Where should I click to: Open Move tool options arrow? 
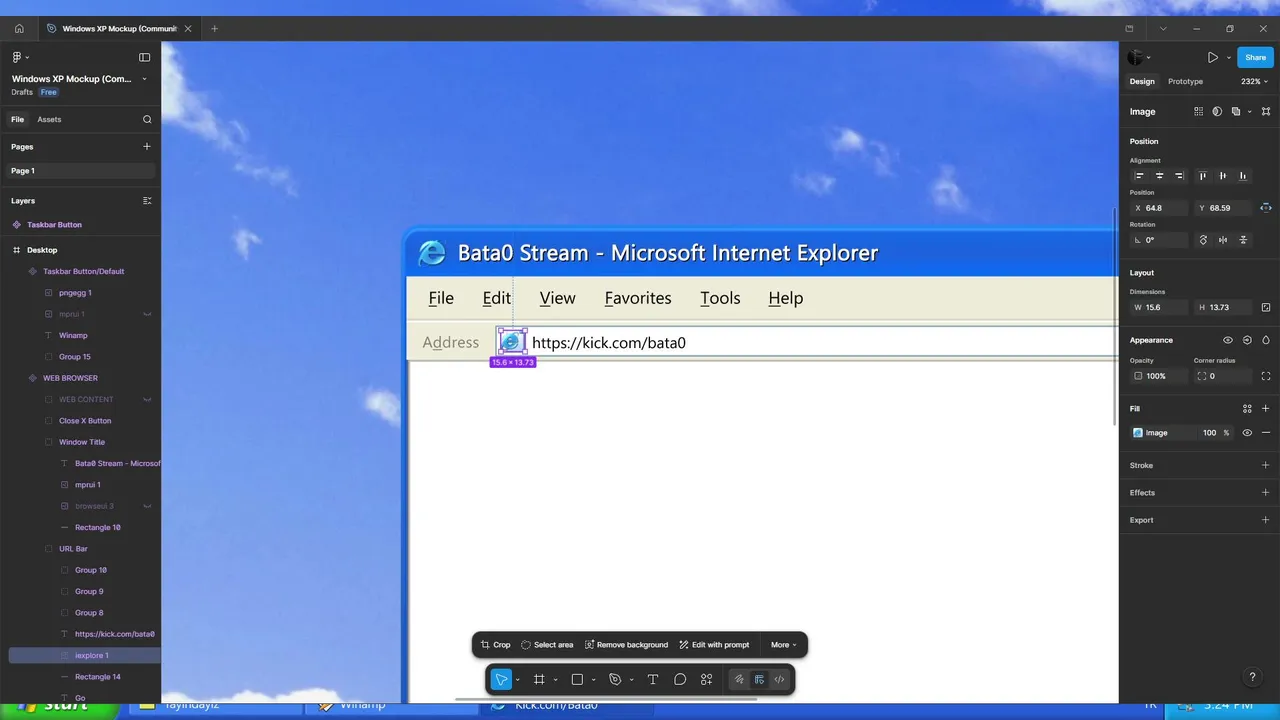tap(517, 681)
